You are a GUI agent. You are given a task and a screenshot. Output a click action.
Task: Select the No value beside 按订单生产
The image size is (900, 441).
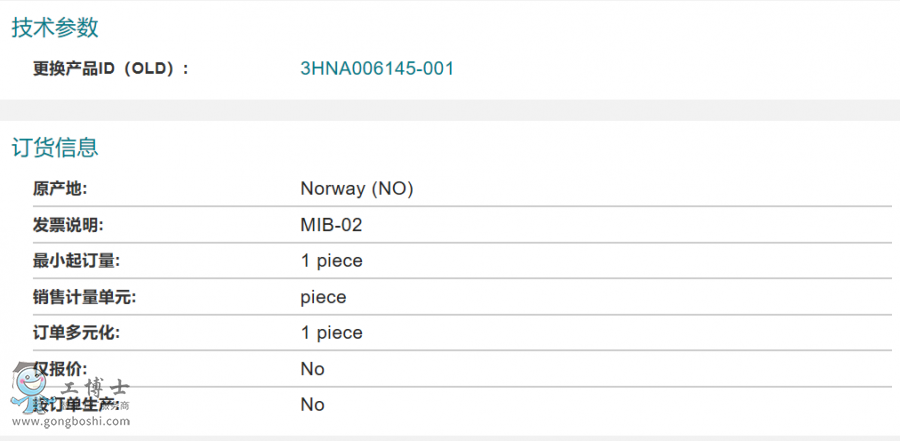tap(312, 405)
